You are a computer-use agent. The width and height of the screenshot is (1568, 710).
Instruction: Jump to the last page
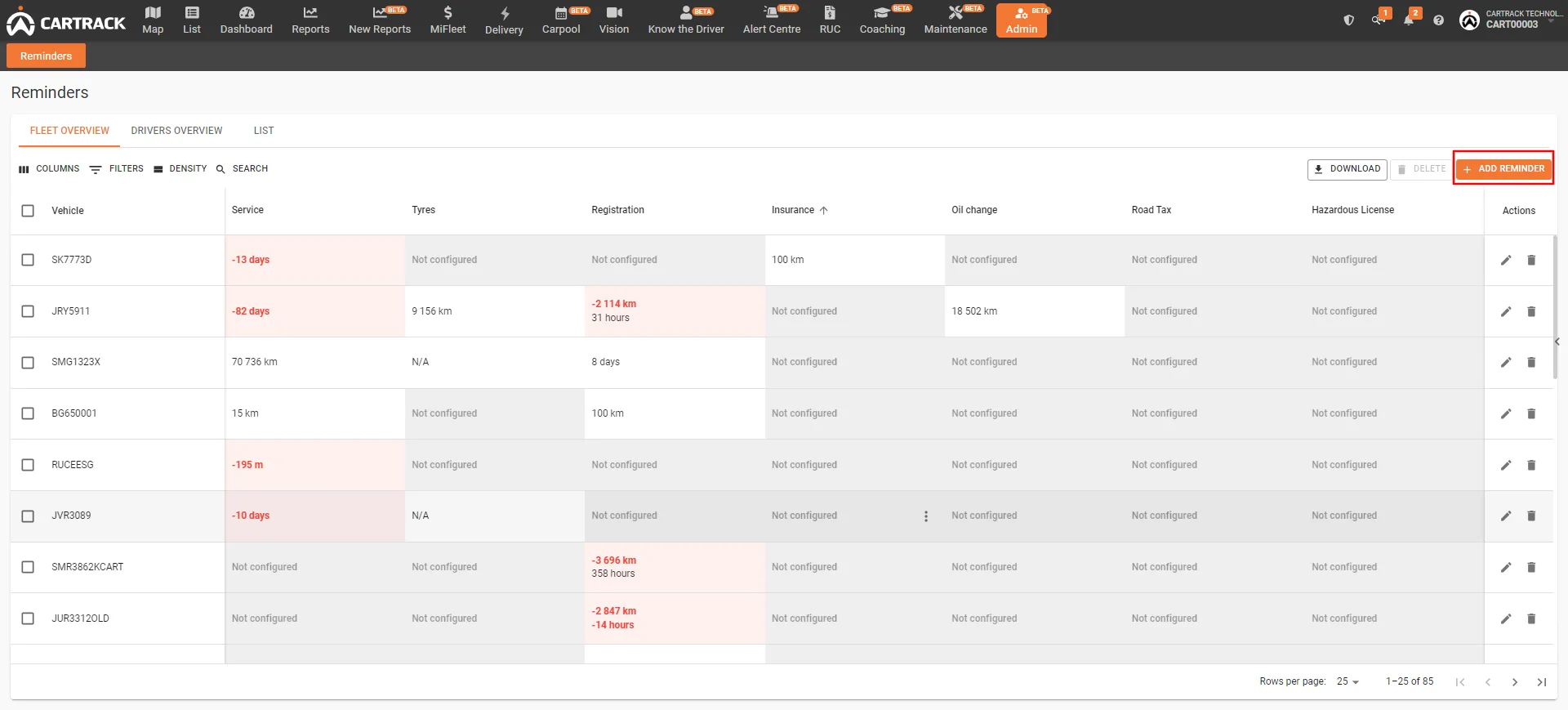1542,682
